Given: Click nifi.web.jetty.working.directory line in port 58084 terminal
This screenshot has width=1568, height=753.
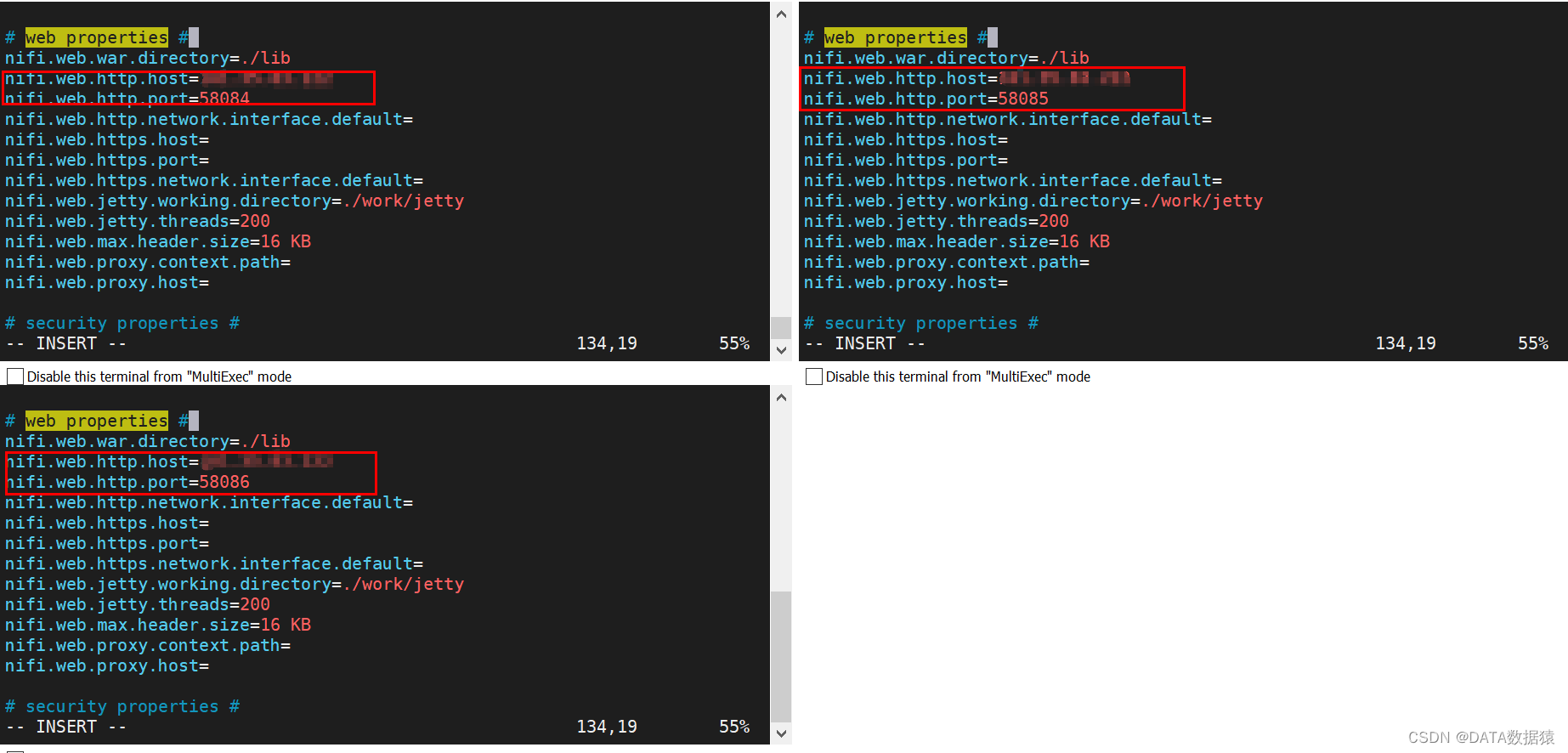Looking at the screenshot, I should 235,201.
